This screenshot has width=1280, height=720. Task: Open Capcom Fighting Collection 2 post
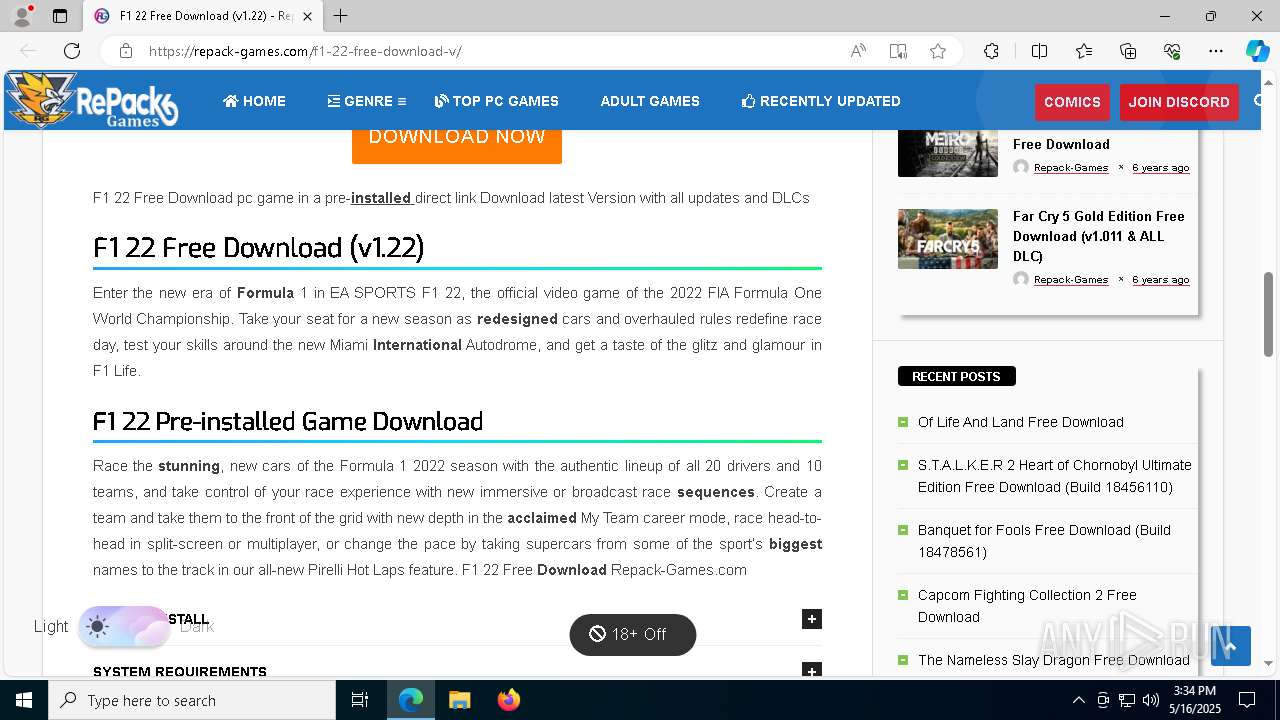click(1027, 606)
